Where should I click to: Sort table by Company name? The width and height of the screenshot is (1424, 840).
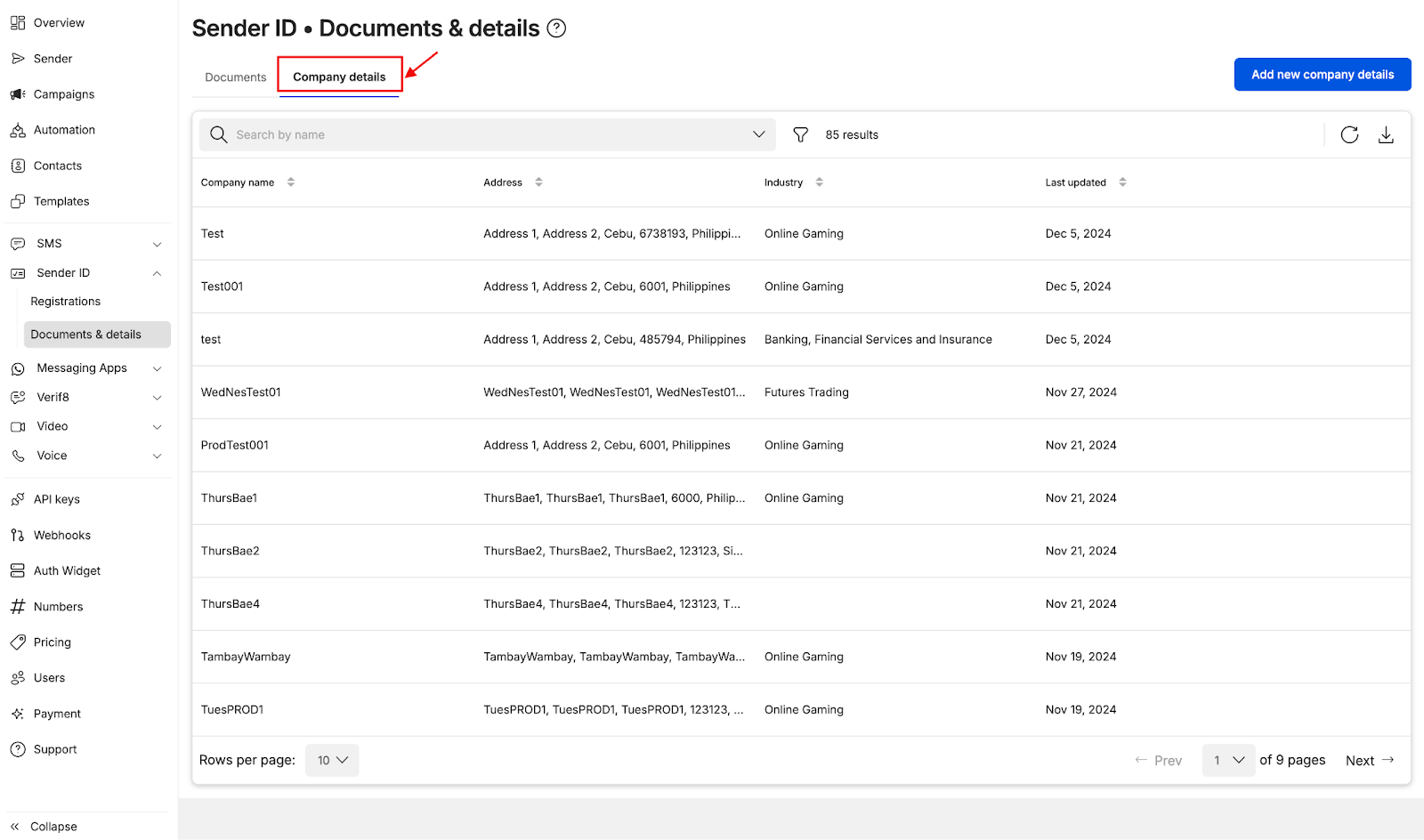[x=290, y=182]
